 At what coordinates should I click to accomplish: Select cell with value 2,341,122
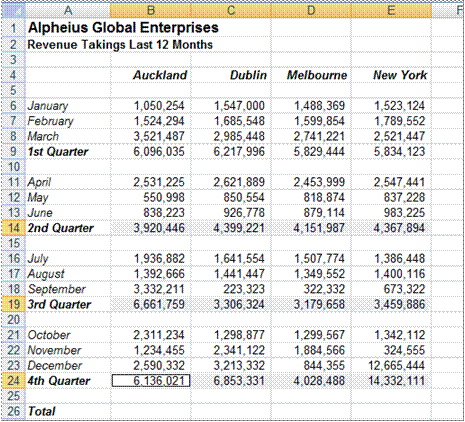coord(231,350)
